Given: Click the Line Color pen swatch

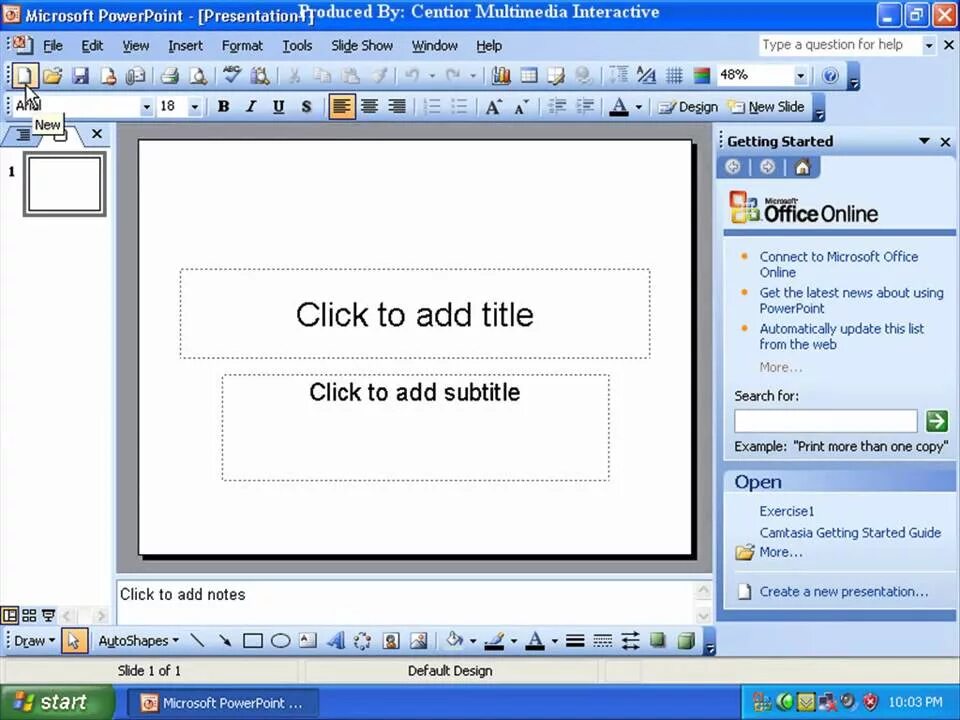Looking at the screenshot, I should tap(494, 641).
